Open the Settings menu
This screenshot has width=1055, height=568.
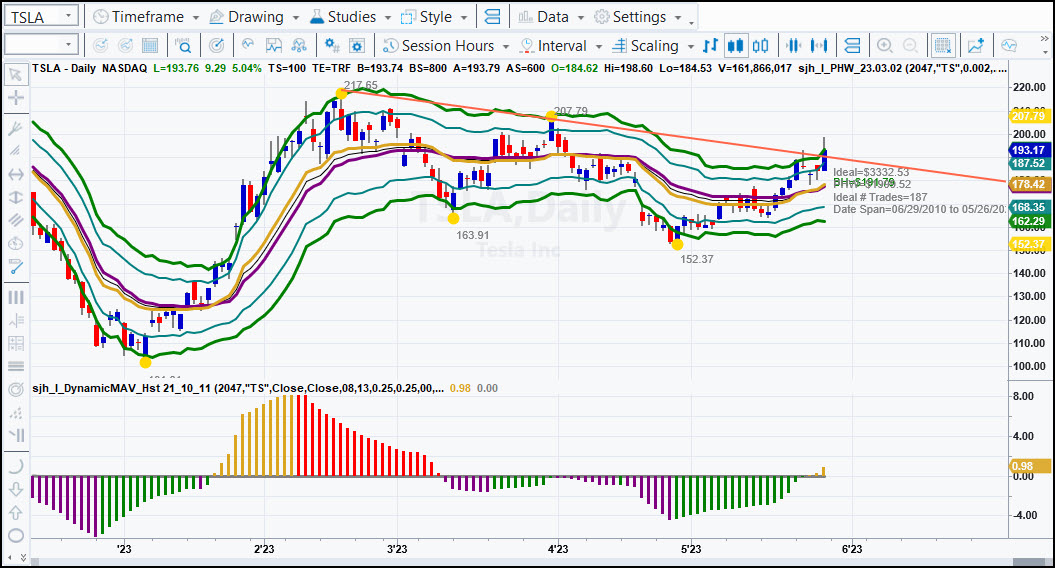coord(630,17)
